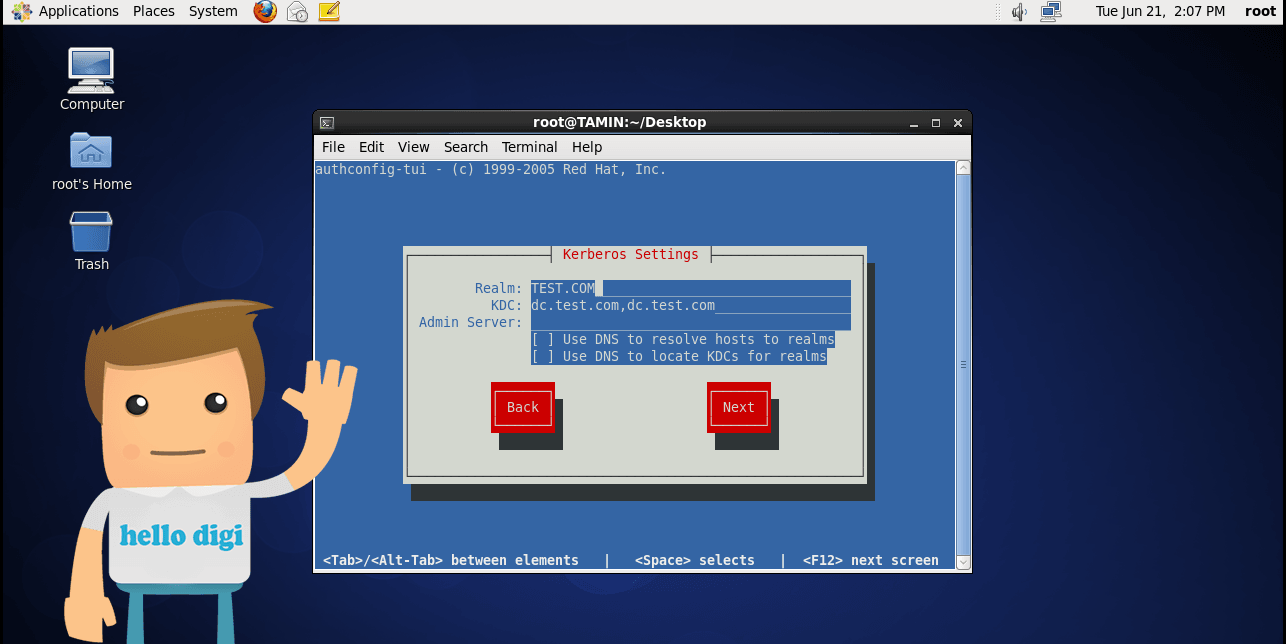Image resolution: width=1286 pixels, height=644 pixels.
Task: Open the terminal Search menu
Action: [x=466, y=147]
